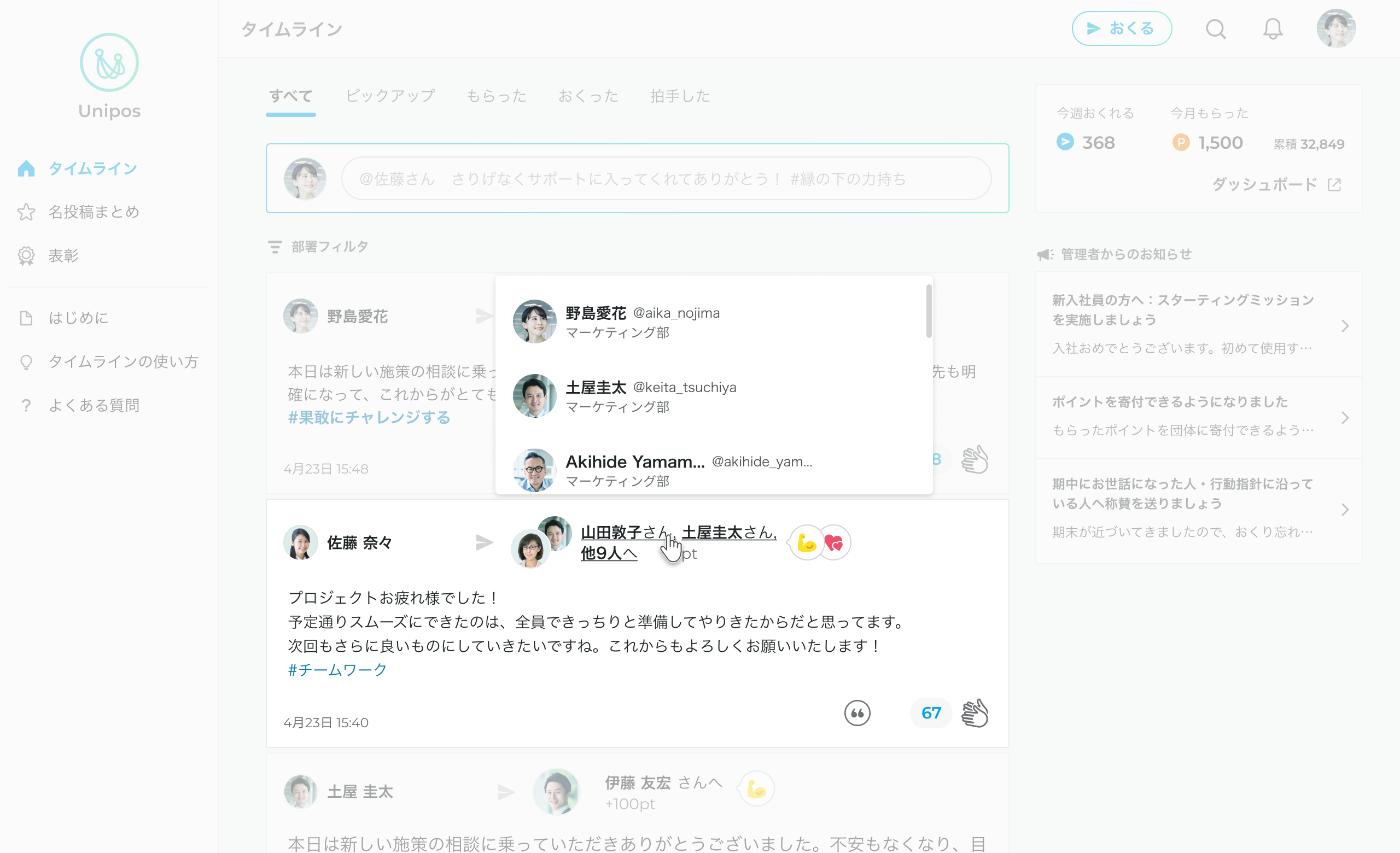Viewport: 1400px width, 853px height.
Task: Open よくある質問 from the sidebar
Action: tap(94, 405)
